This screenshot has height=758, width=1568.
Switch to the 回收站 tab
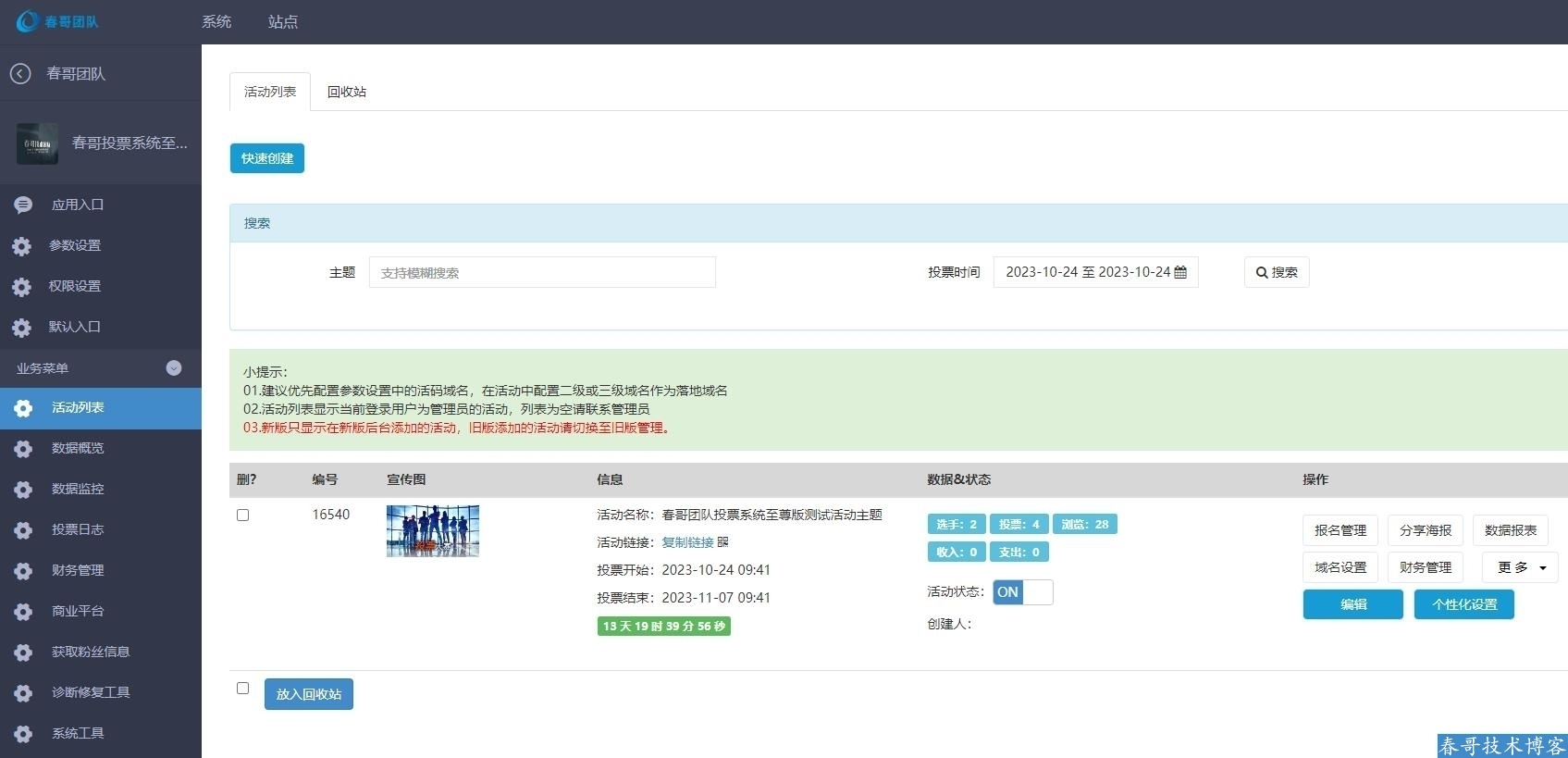coord(347,92)
